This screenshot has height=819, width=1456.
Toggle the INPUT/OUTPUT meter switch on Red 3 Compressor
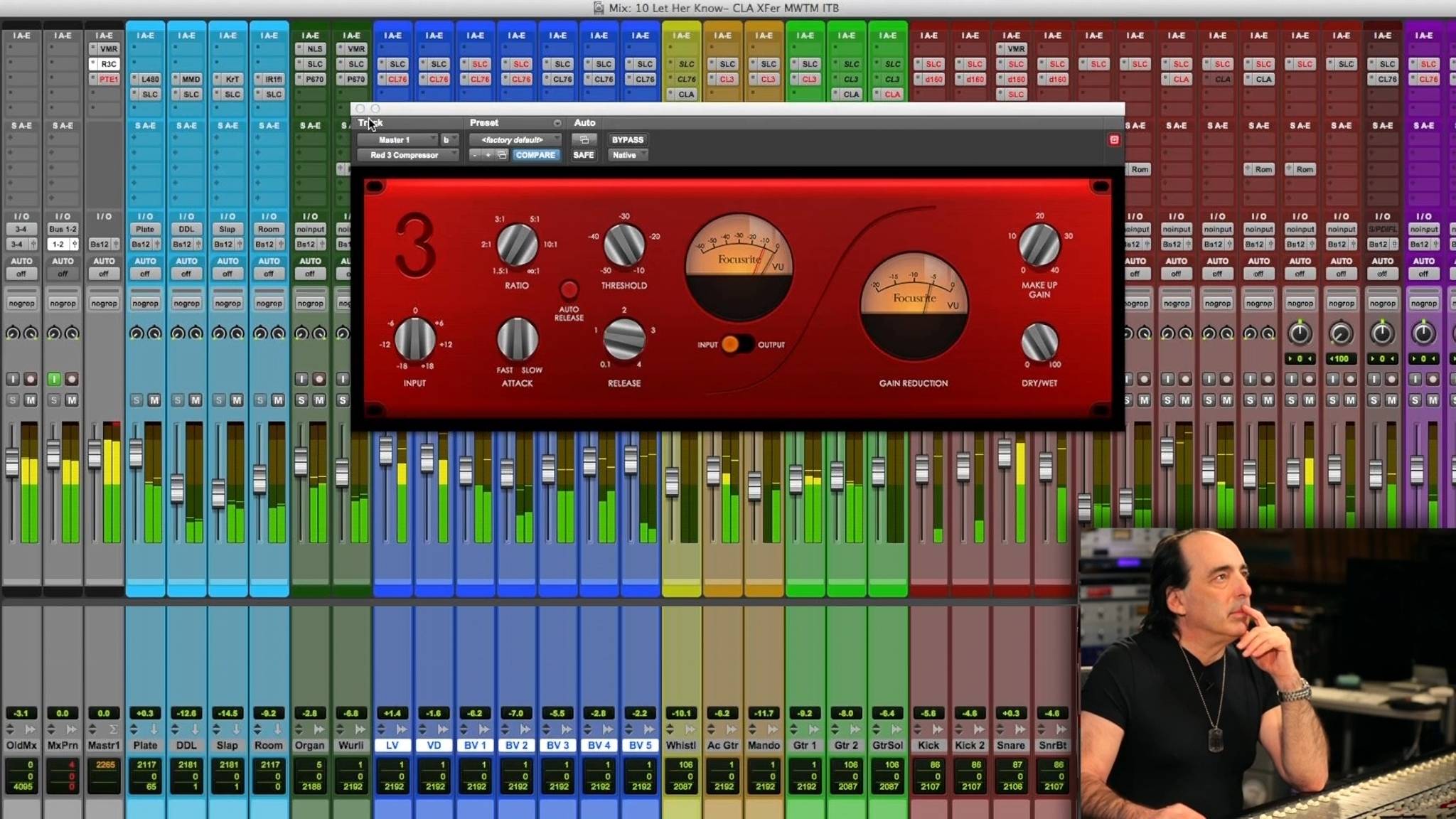coord(739,344)
